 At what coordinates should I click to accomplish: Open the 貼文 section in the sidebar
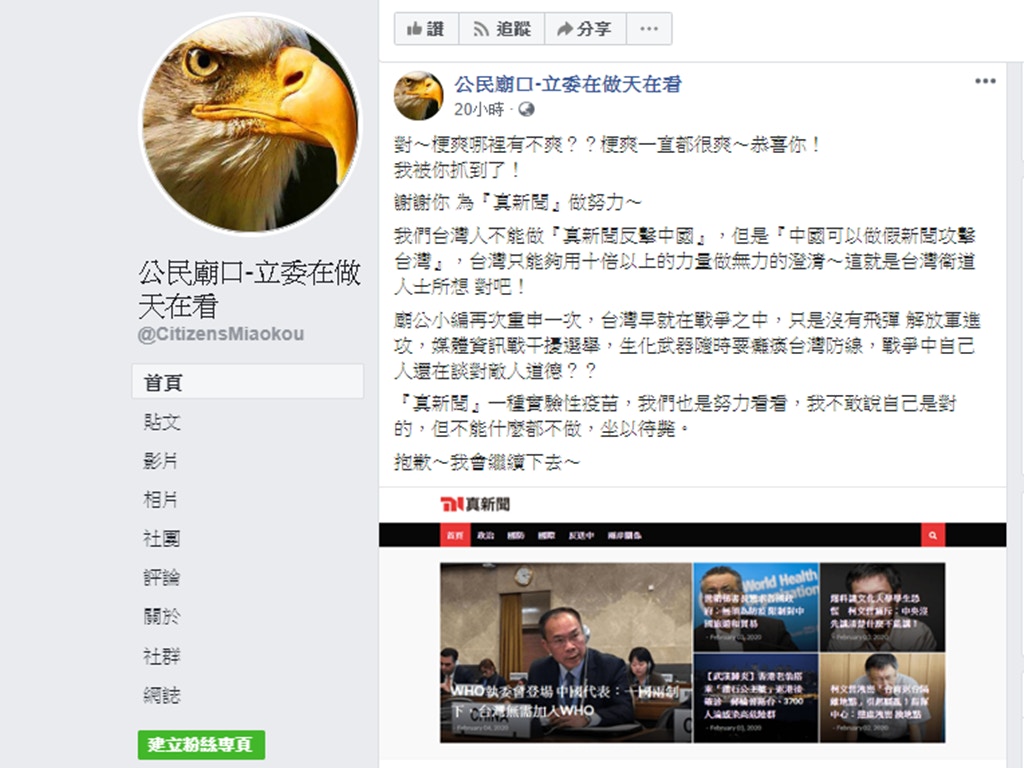click(162, 422)
